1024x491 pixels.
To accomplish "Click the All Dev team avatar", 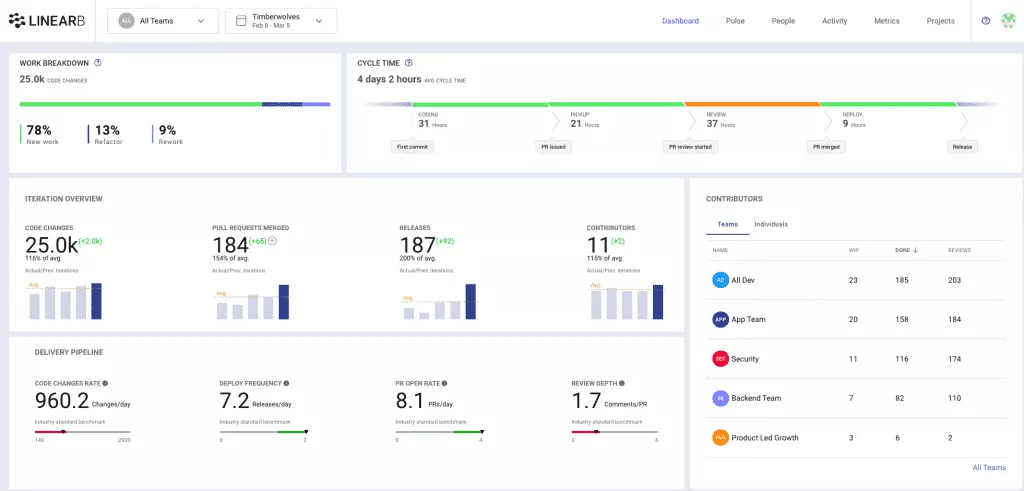I will (720, 280).
